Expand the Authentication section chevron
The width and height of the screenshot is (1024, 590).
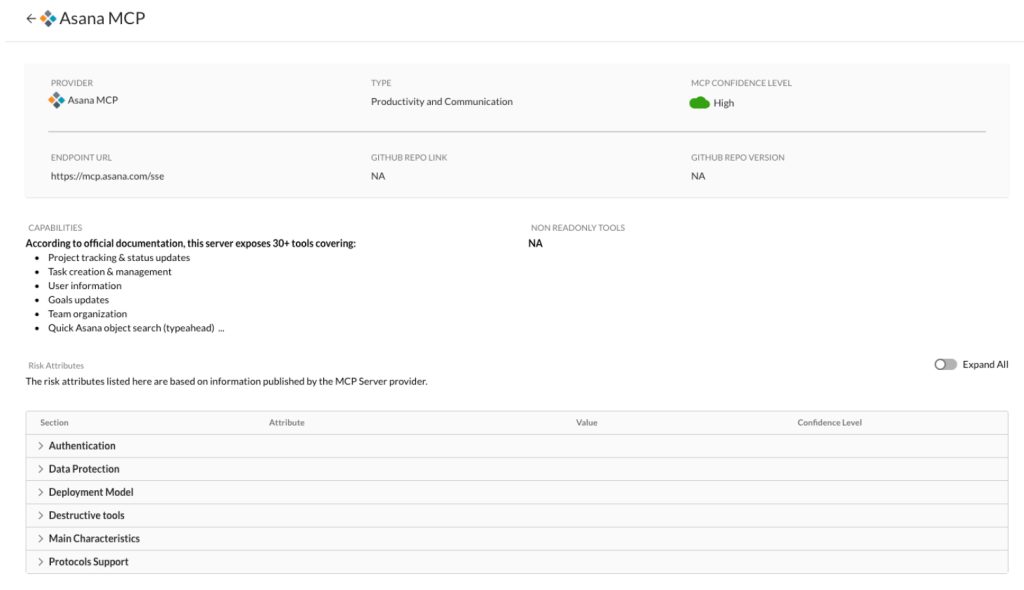coord(40,446)
